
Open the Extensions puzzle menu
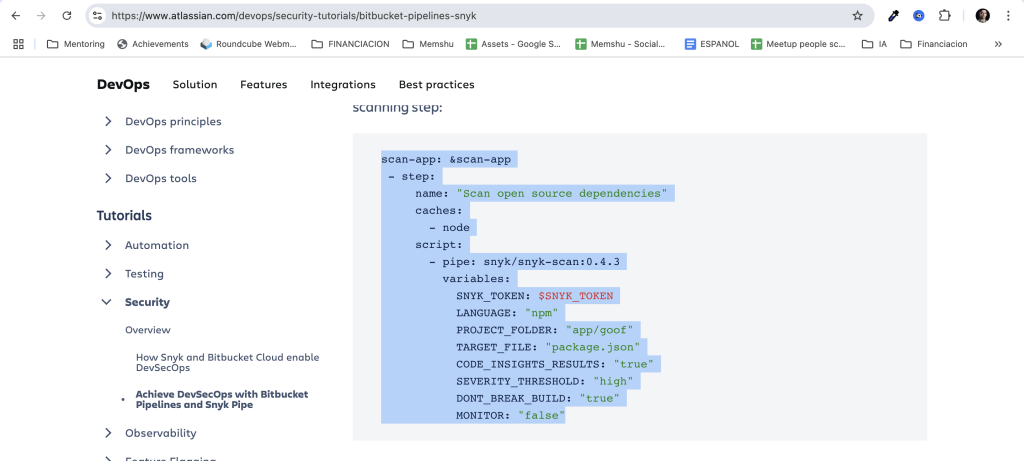pos(944,16)
